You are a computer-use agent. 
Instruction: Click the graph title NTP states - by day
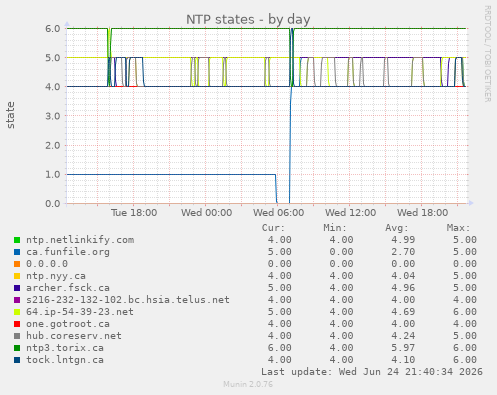(x=248, y=20)
